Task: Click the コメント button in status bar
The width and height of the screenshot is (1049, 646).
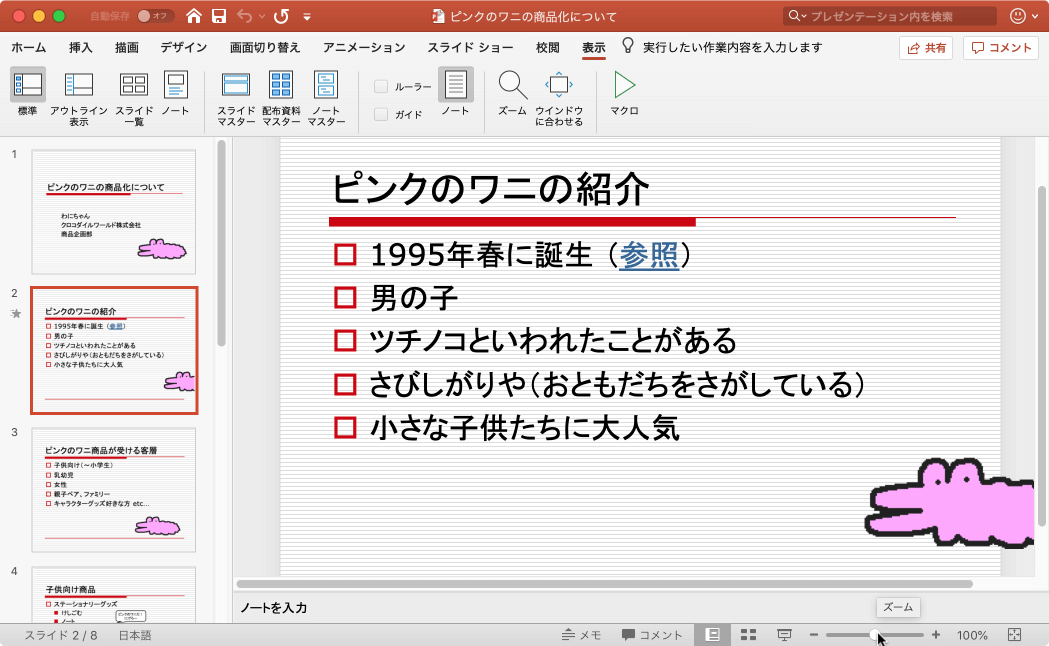Action: (x=652, y=635)
